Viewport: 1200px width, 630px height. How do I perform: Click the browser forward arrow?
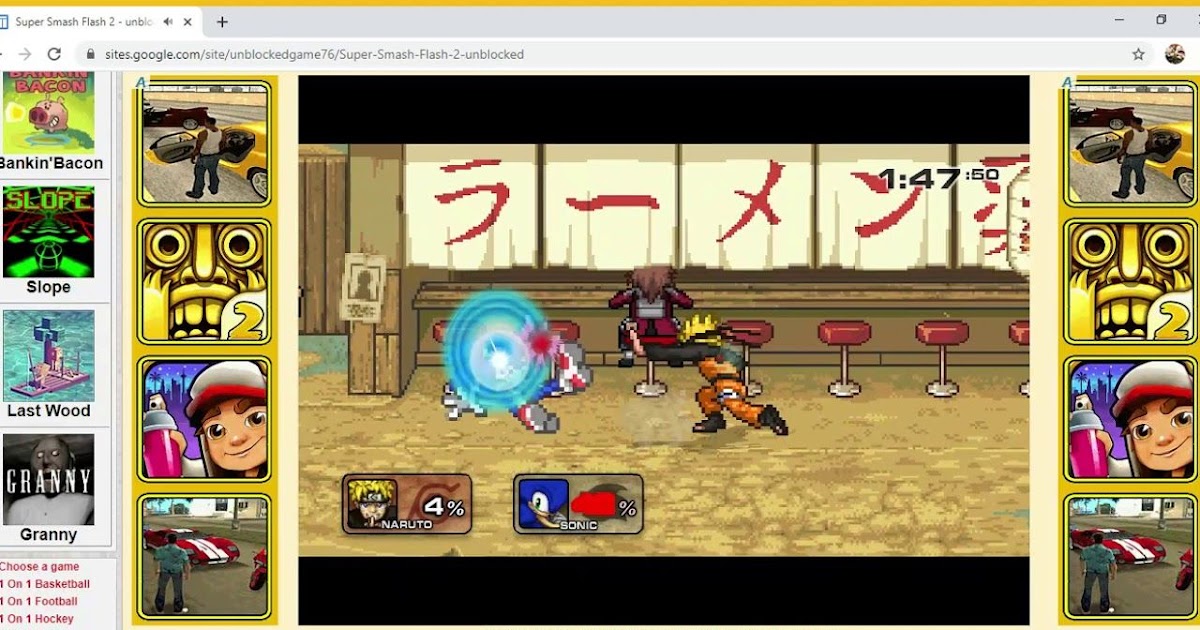24,54
